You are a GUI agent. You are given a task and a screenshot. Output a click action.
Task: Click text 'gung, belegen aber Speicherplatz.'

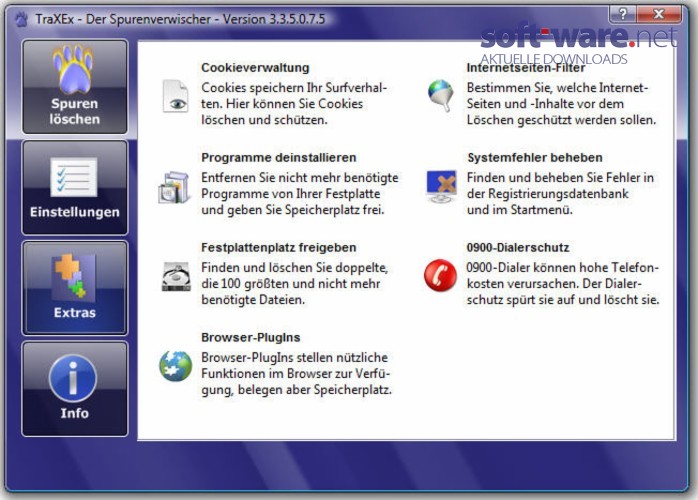tap(296, 390)
